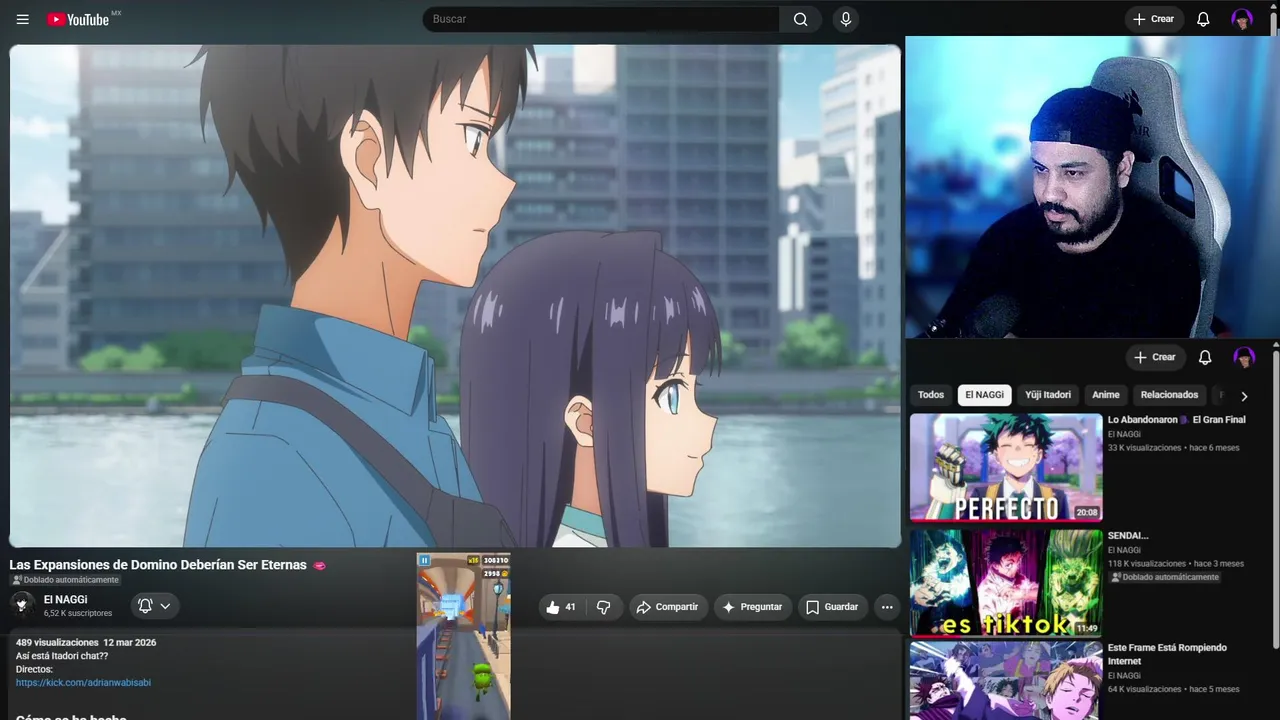Open El NAGGi channel name link
This screenshot has height=720, width=1280.
pyautogui.click(x=65, y=600)
